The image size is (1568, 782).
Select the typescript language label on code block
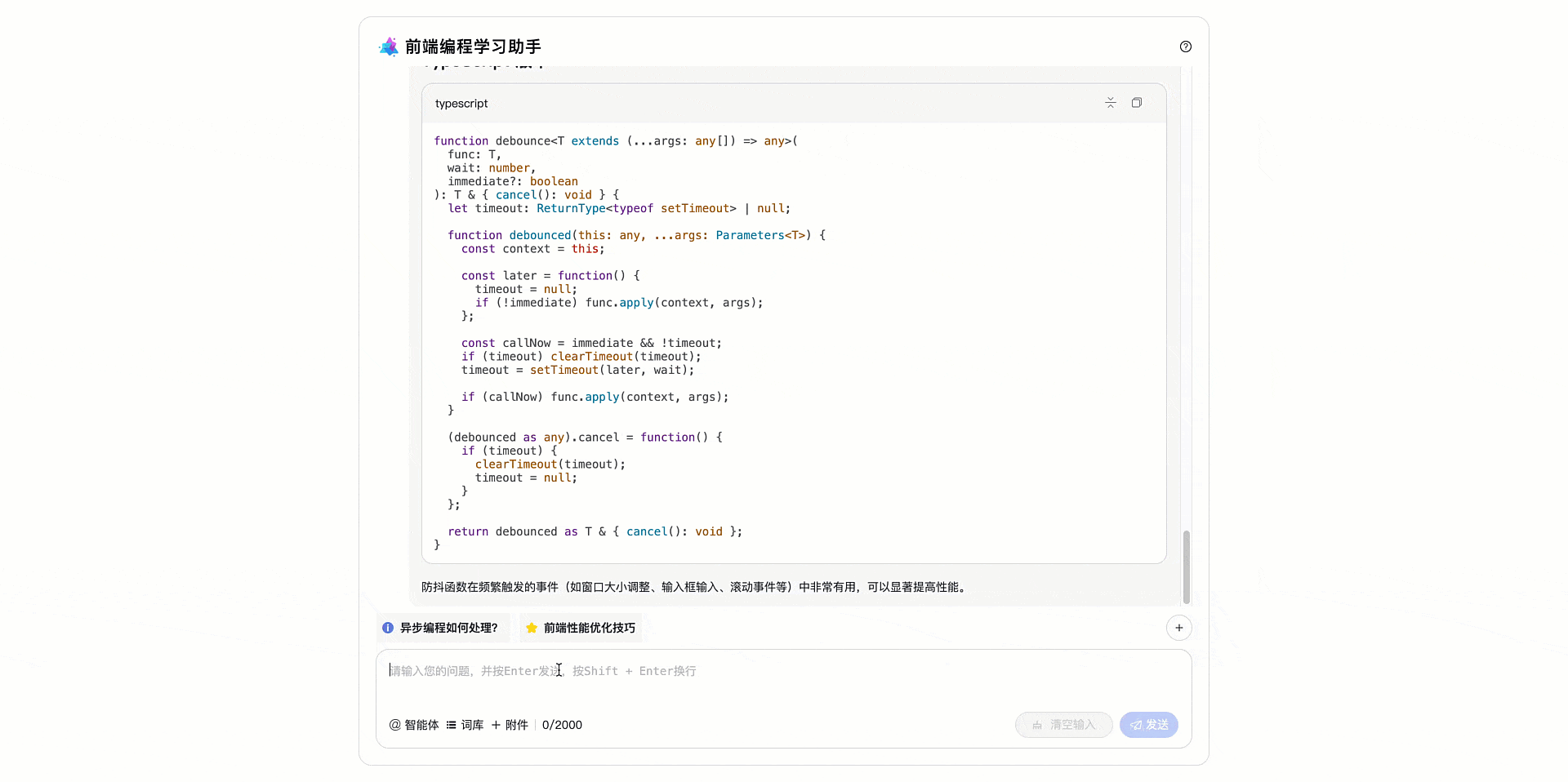click(x=461, y=103)
